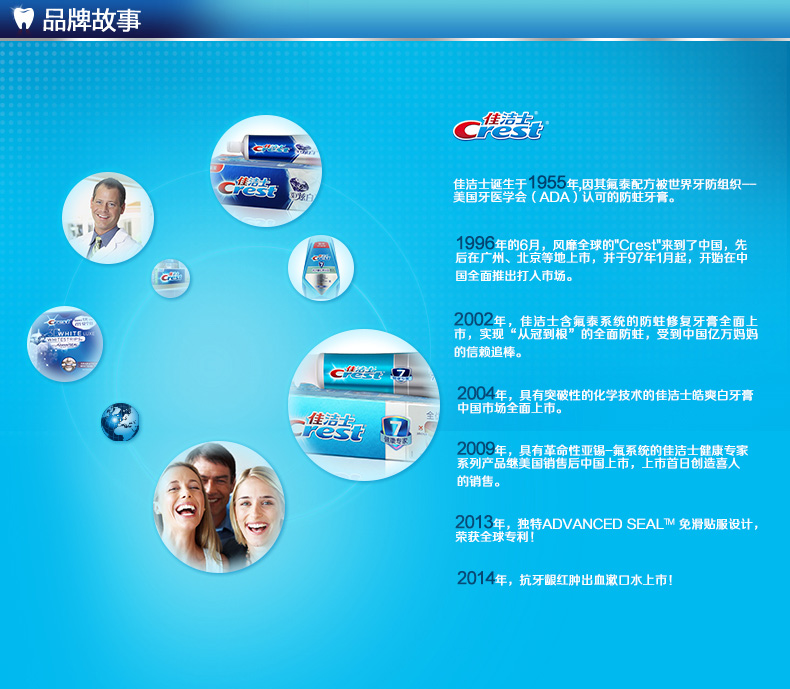Click the 2004年 paragraph on 皓爽白牙膏
The height and width of the screenshot is (689, 790).
click(605, 400)
